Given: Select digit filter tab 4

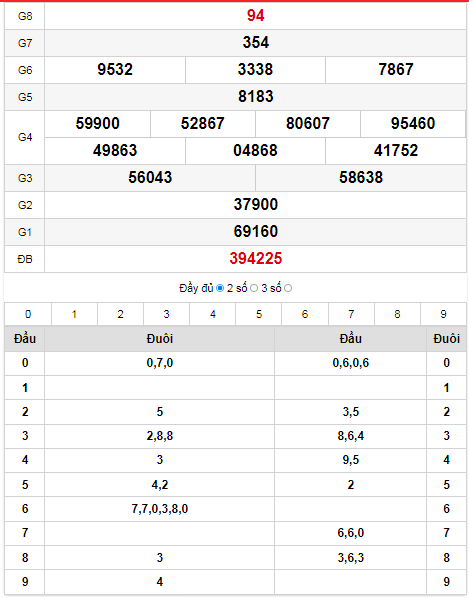Looking at the screenshot, I should (213, 314).
